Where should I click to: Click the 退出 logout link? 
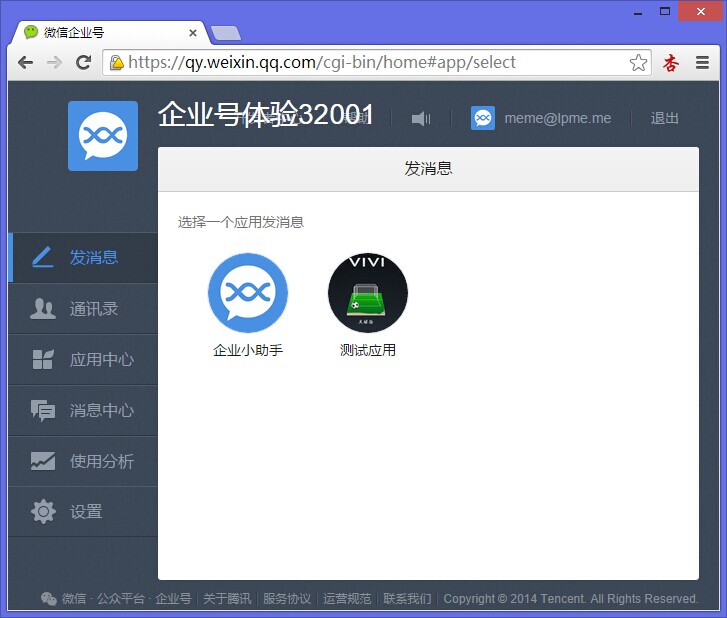pos(664,118)
